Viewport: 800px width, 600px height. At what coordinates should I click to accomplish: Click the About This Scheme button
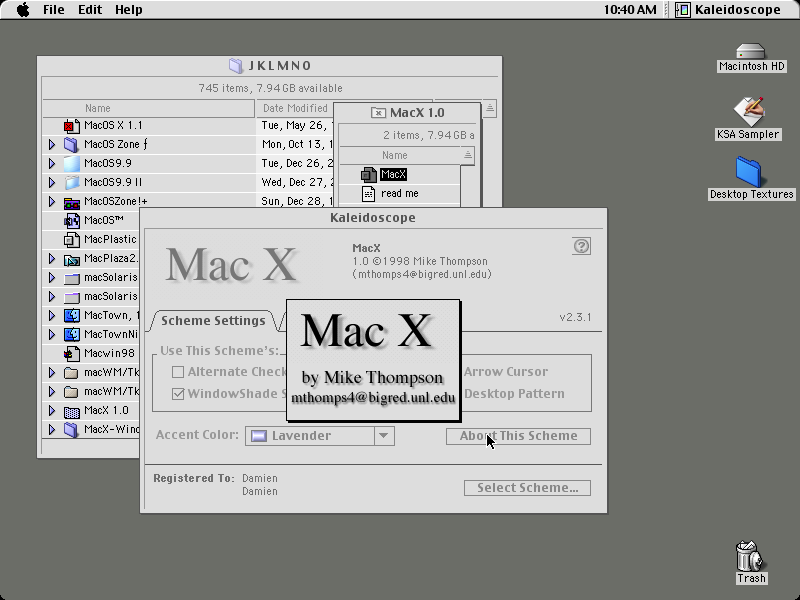518,436
